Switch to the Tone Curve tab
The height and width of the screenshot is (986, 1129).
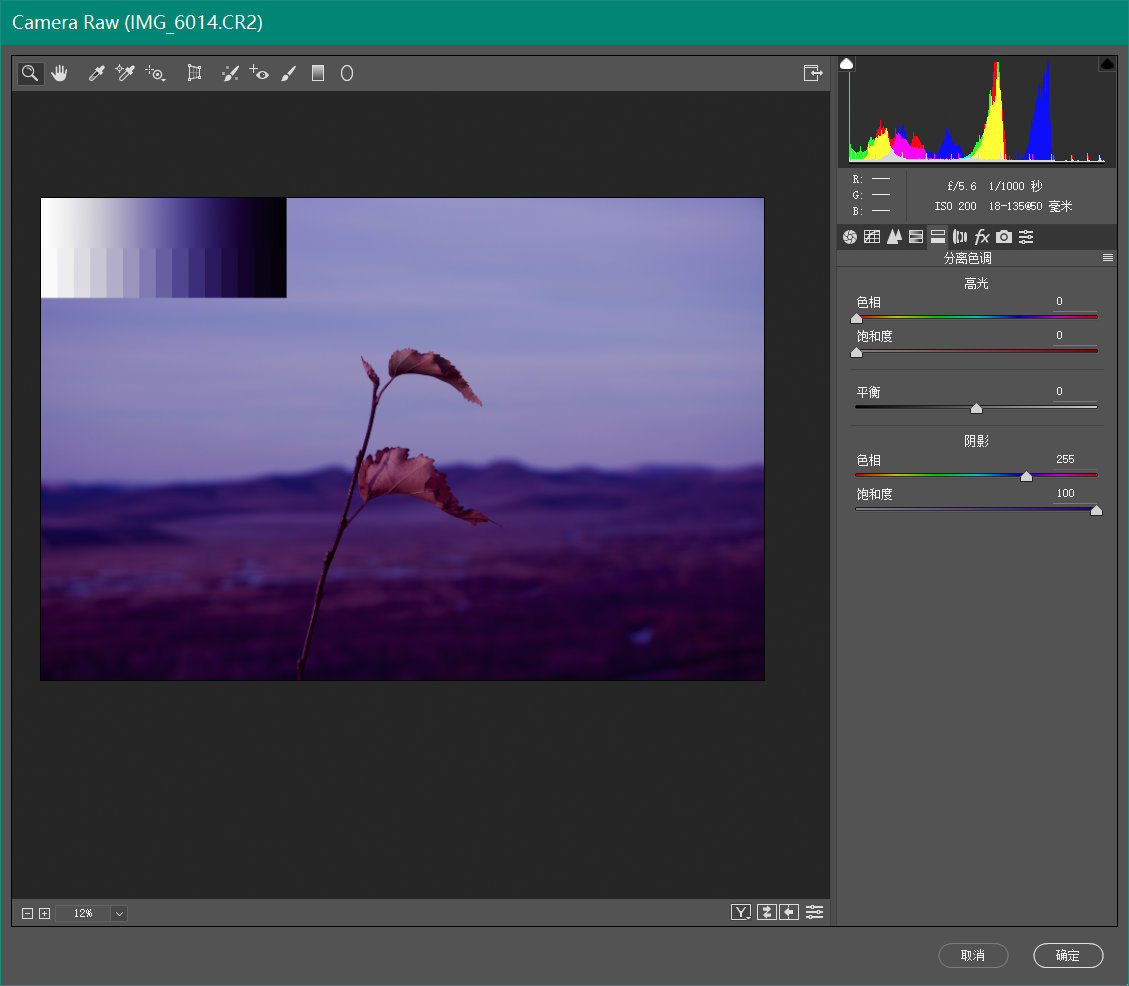[872, 237]
